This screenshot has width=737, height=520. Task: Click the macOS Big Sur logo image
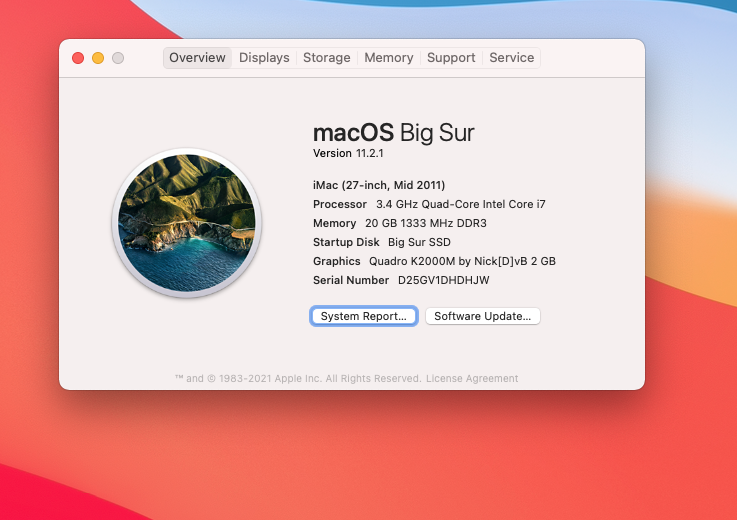click(x=187, y=223)
